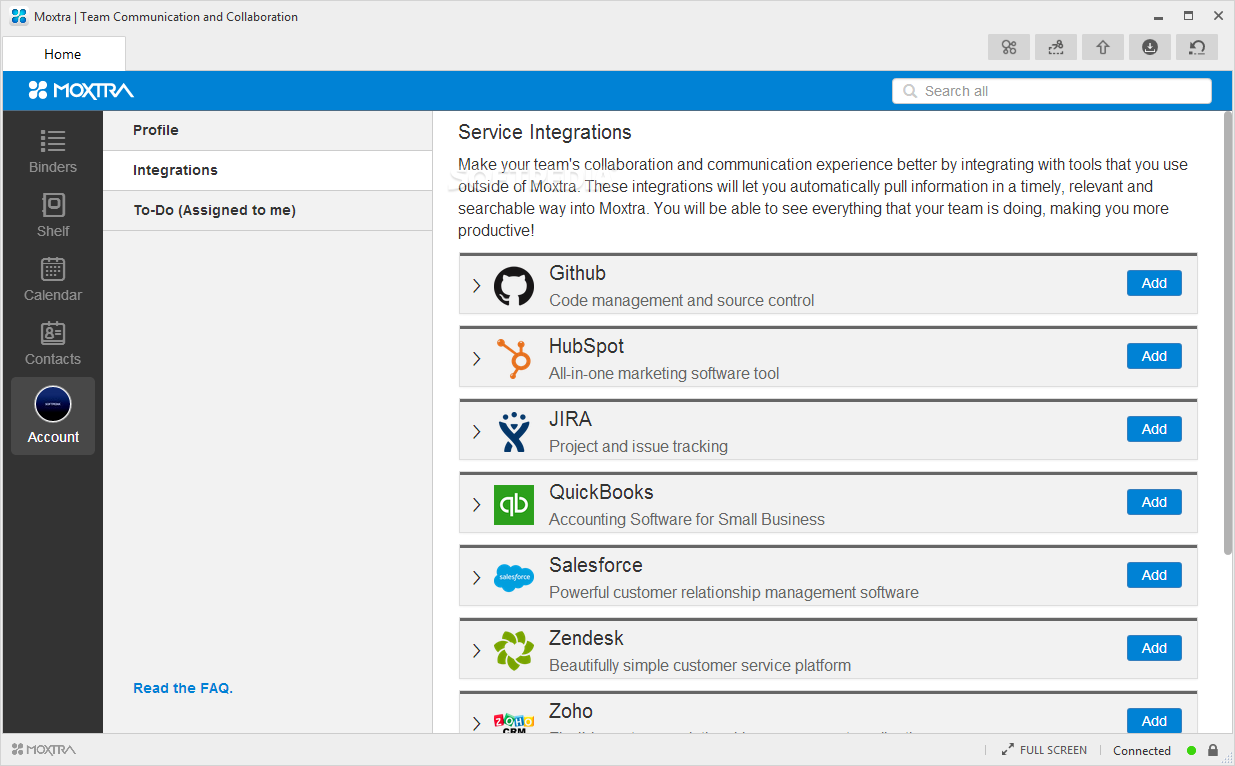Screen dimensions: 1235x766
Task: Click the magnifier icon in search box
Action: pos(910,91)
